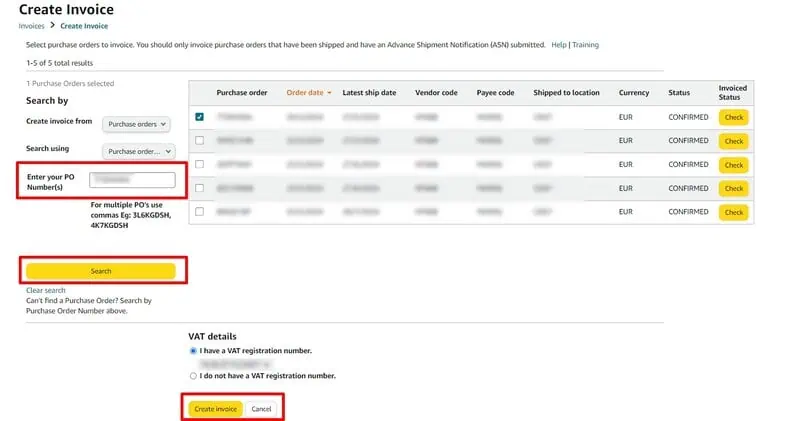Click Check button in fifth order row

734,213
